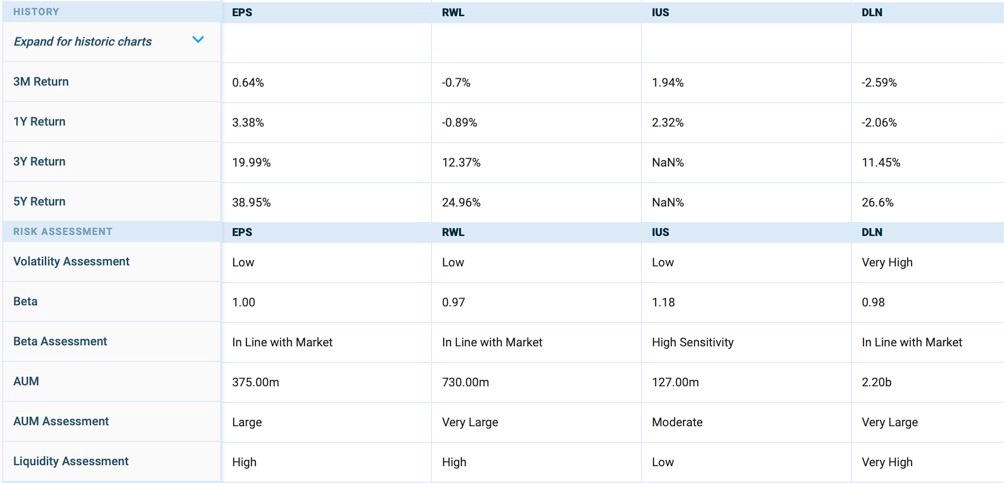Select the 3M Return row label

coord(41,82)
